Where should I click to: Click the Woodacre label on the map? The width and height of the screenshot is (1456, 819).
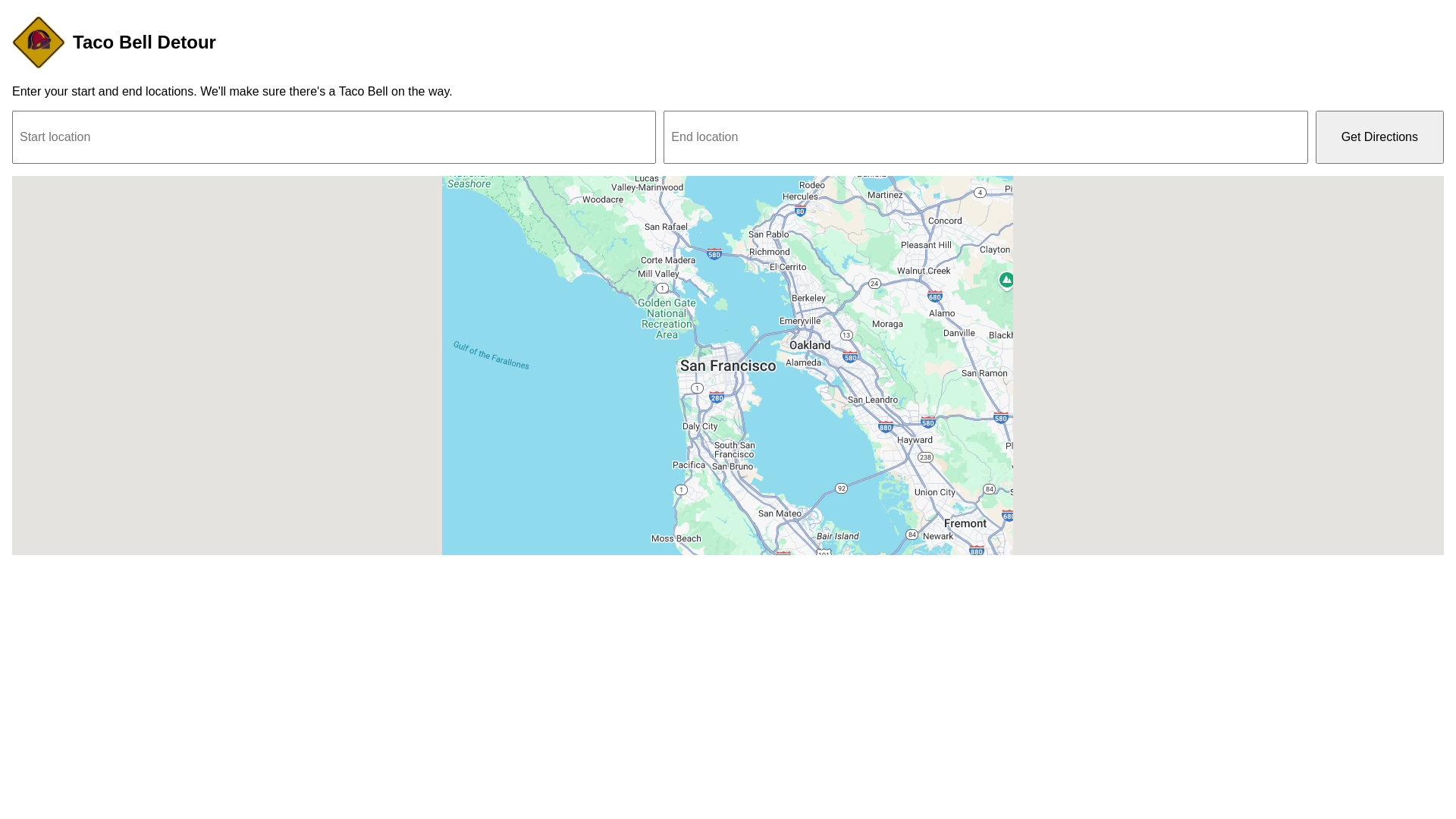[x=603, y=200]
